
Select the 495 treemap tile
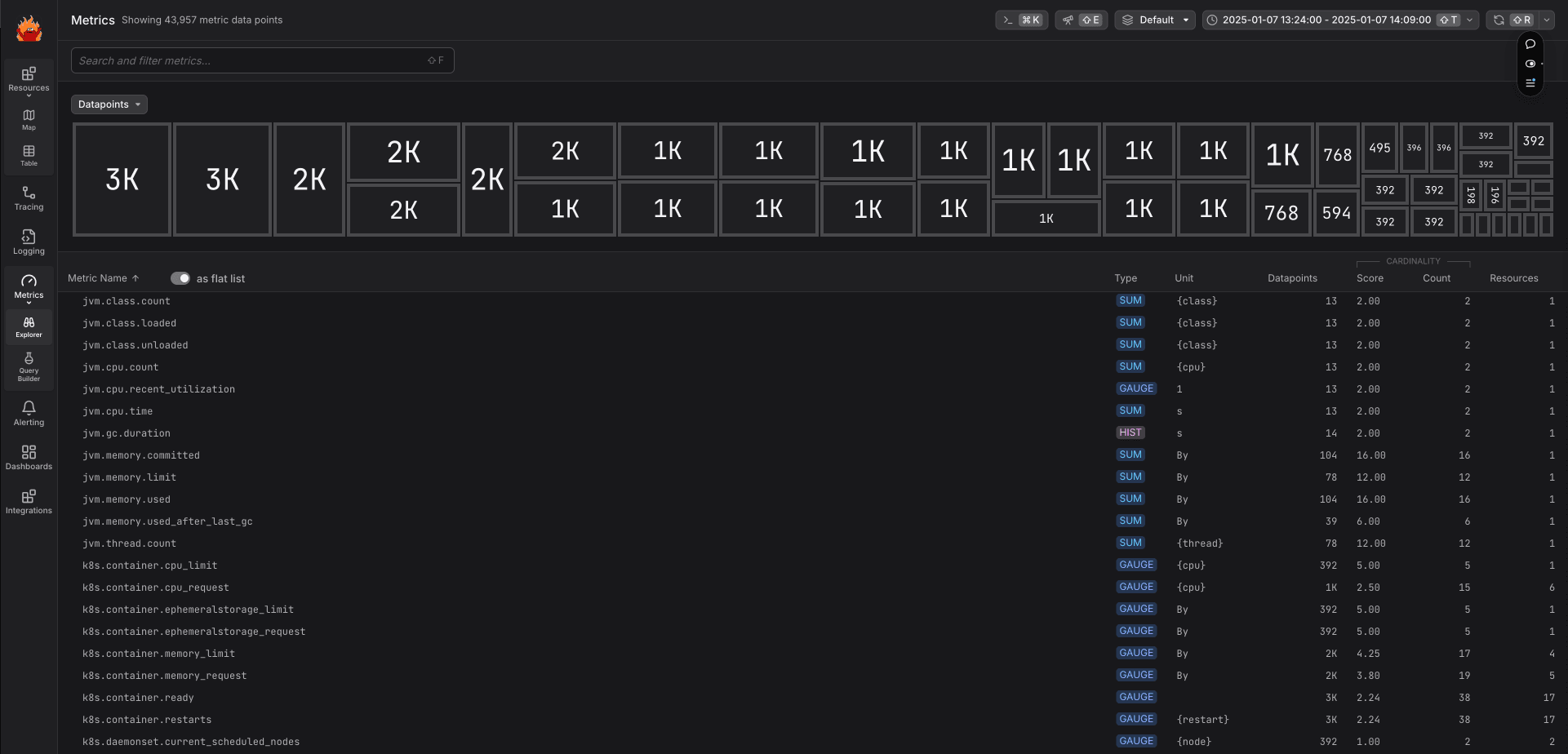click(1379, 148)
